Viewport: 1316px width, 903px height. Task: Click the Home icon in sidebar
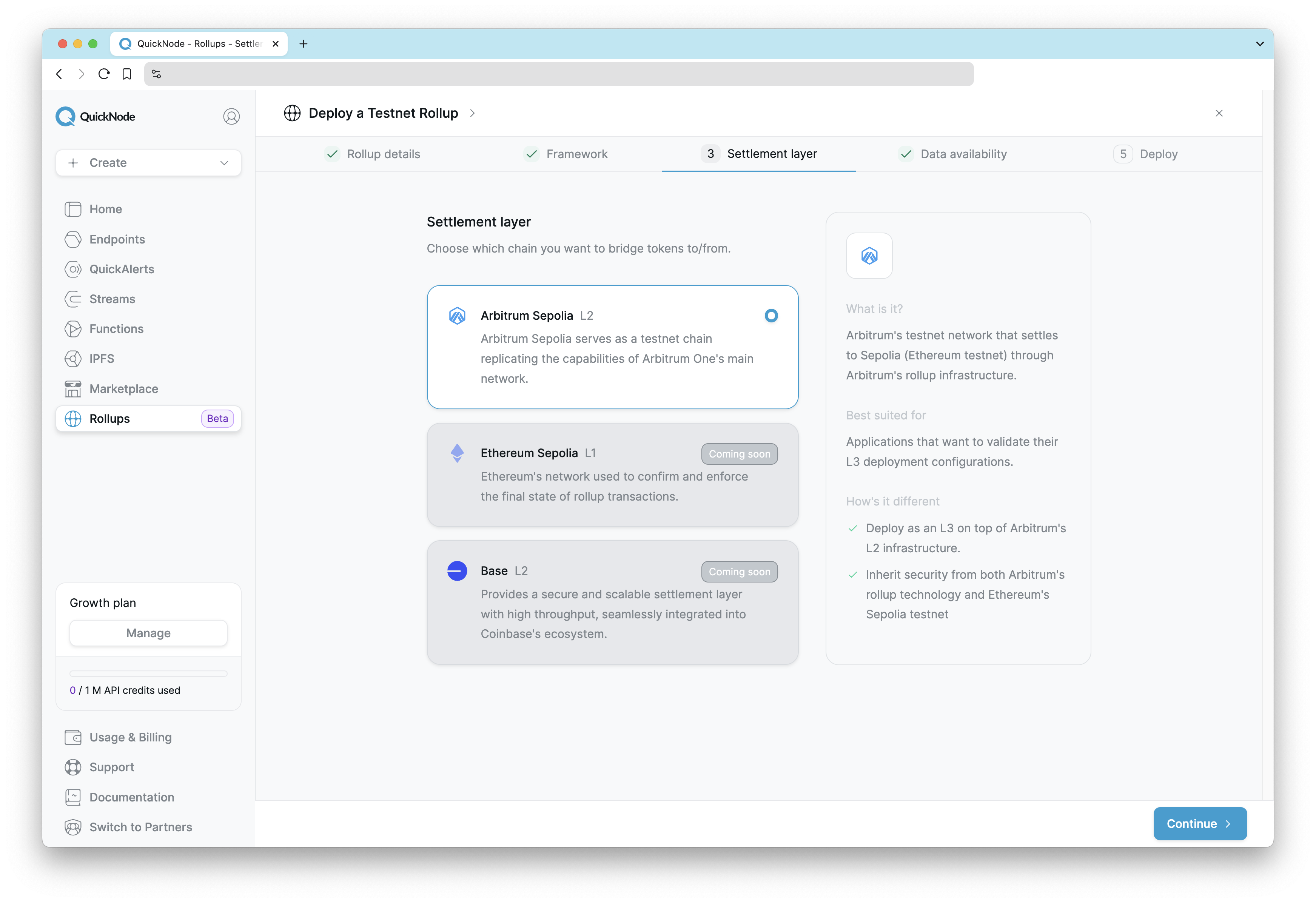[73, 209]
